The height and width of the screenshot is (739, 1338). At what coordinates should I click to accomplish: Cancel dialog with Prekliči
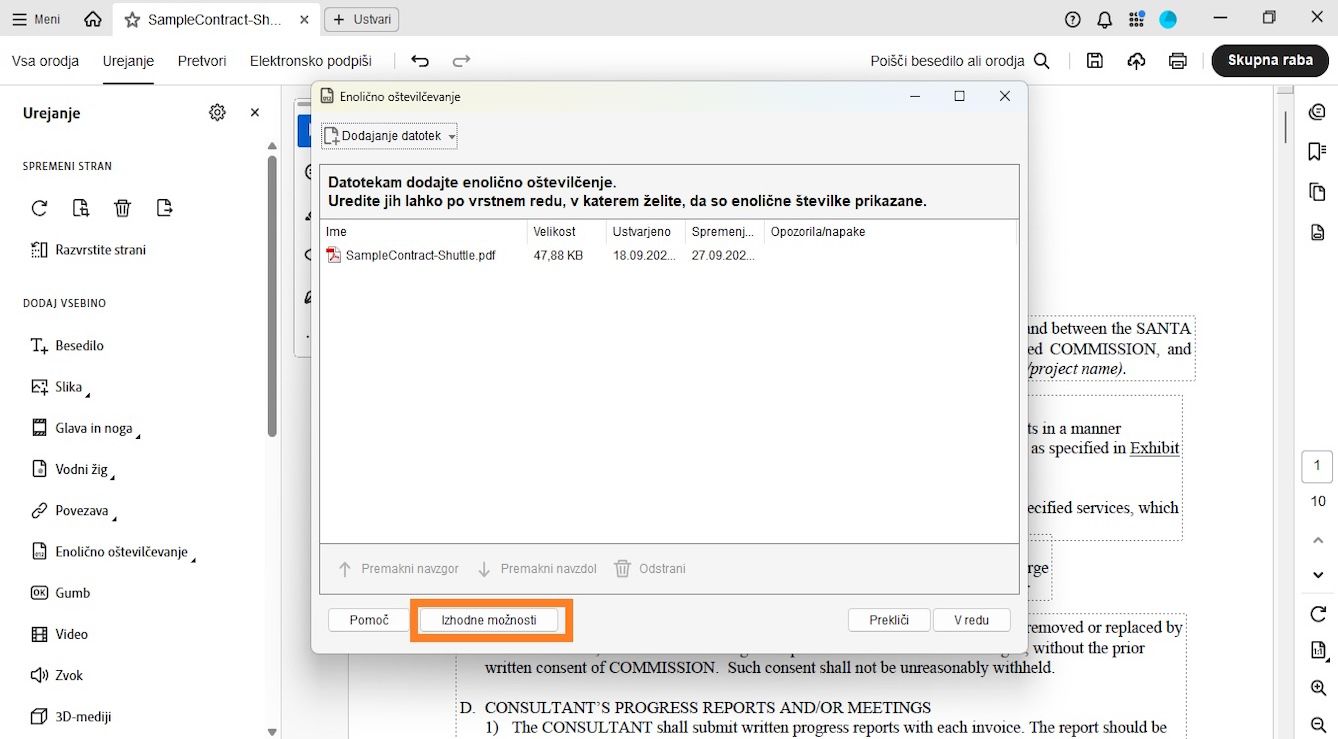point(889,620)
